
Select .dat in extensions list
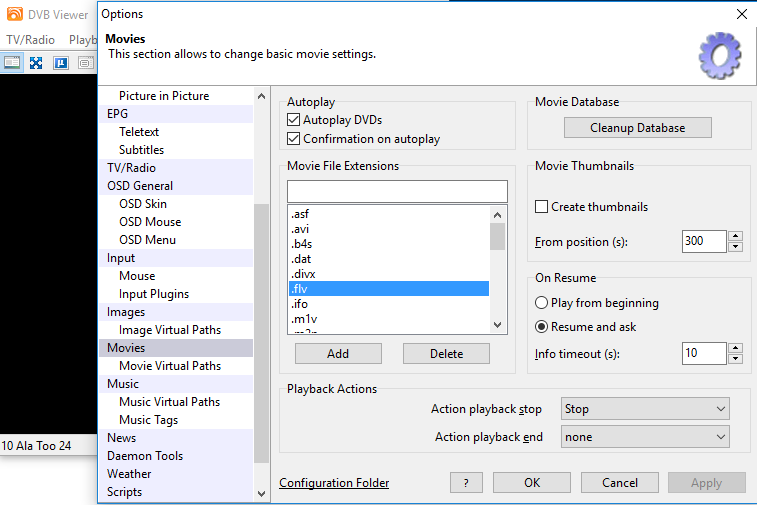point(389,259)
